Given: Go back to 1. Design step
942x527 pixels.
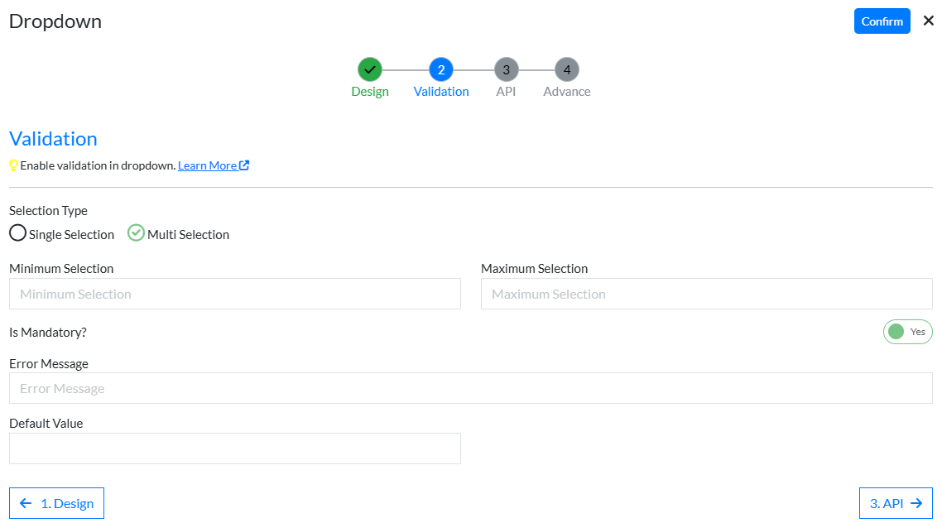Looking at the screenshot, I should (x=57, y=503).
